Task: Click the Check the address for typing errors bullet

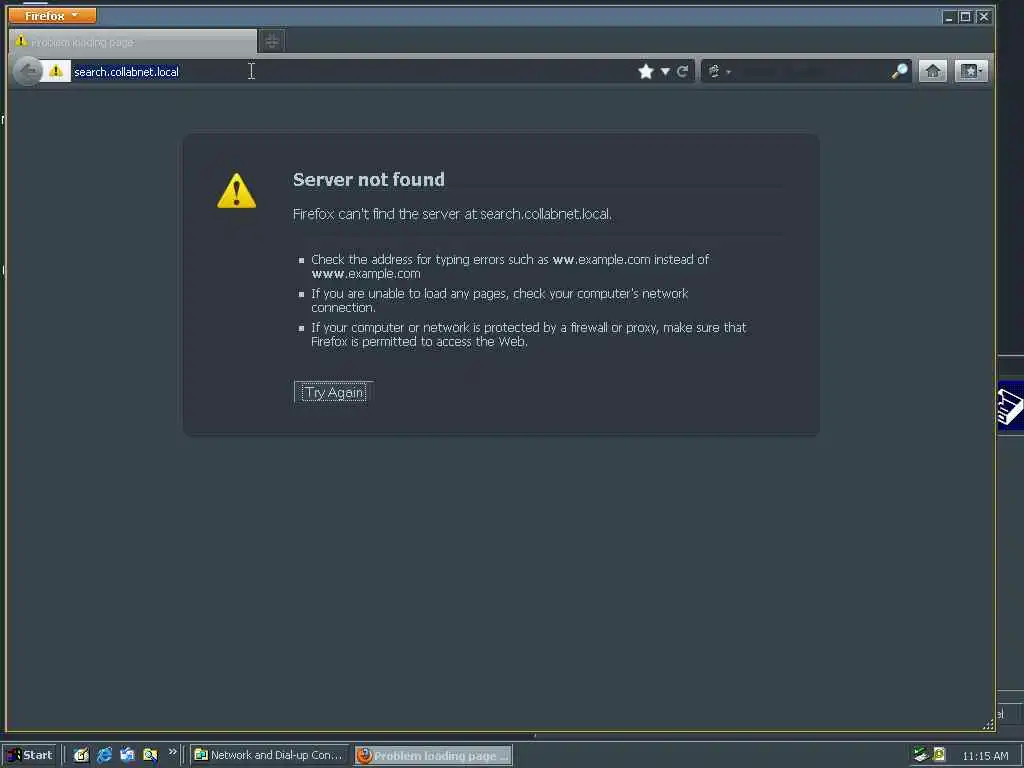Action: point(509,266)
